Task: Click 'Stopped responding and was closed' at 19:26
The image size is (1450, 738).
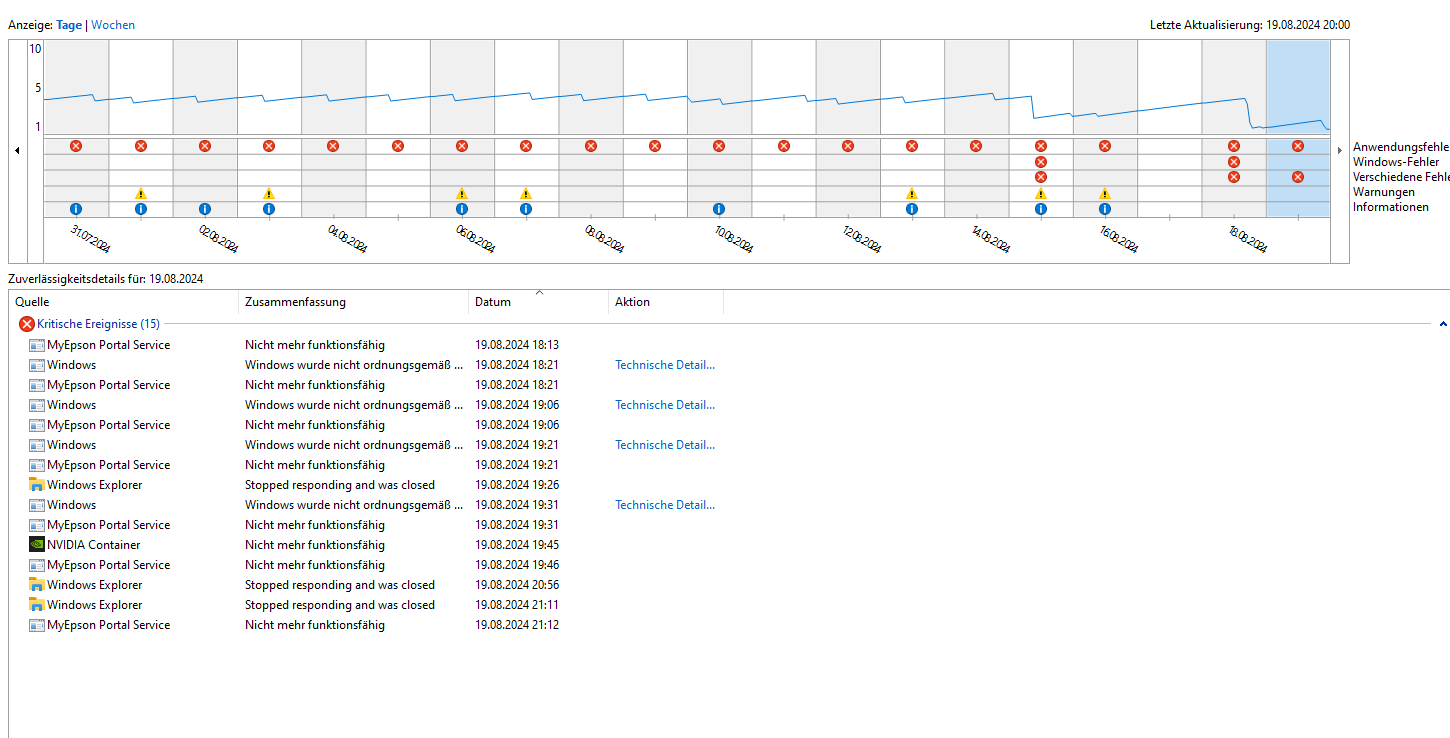Action: [340, 485]
